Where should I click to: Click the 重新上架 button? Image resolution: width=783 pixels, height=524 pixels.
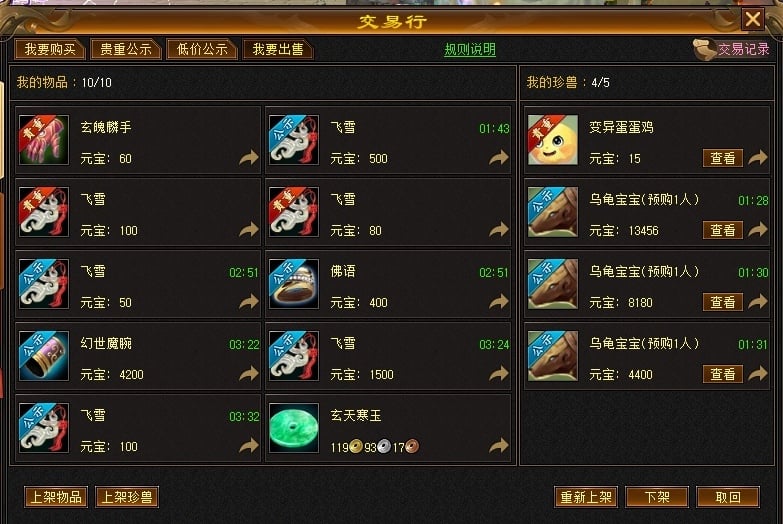(x=586, y=497)
